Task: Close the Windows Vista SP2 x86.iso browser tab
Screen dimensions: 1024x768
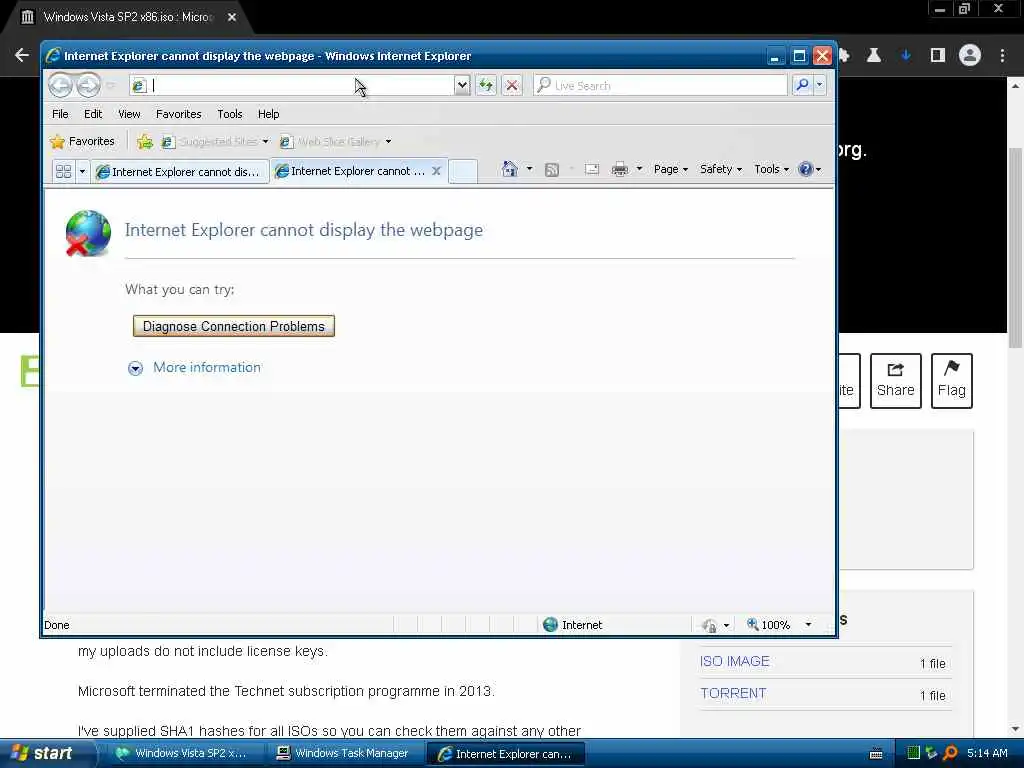Action: pos(232,17)
